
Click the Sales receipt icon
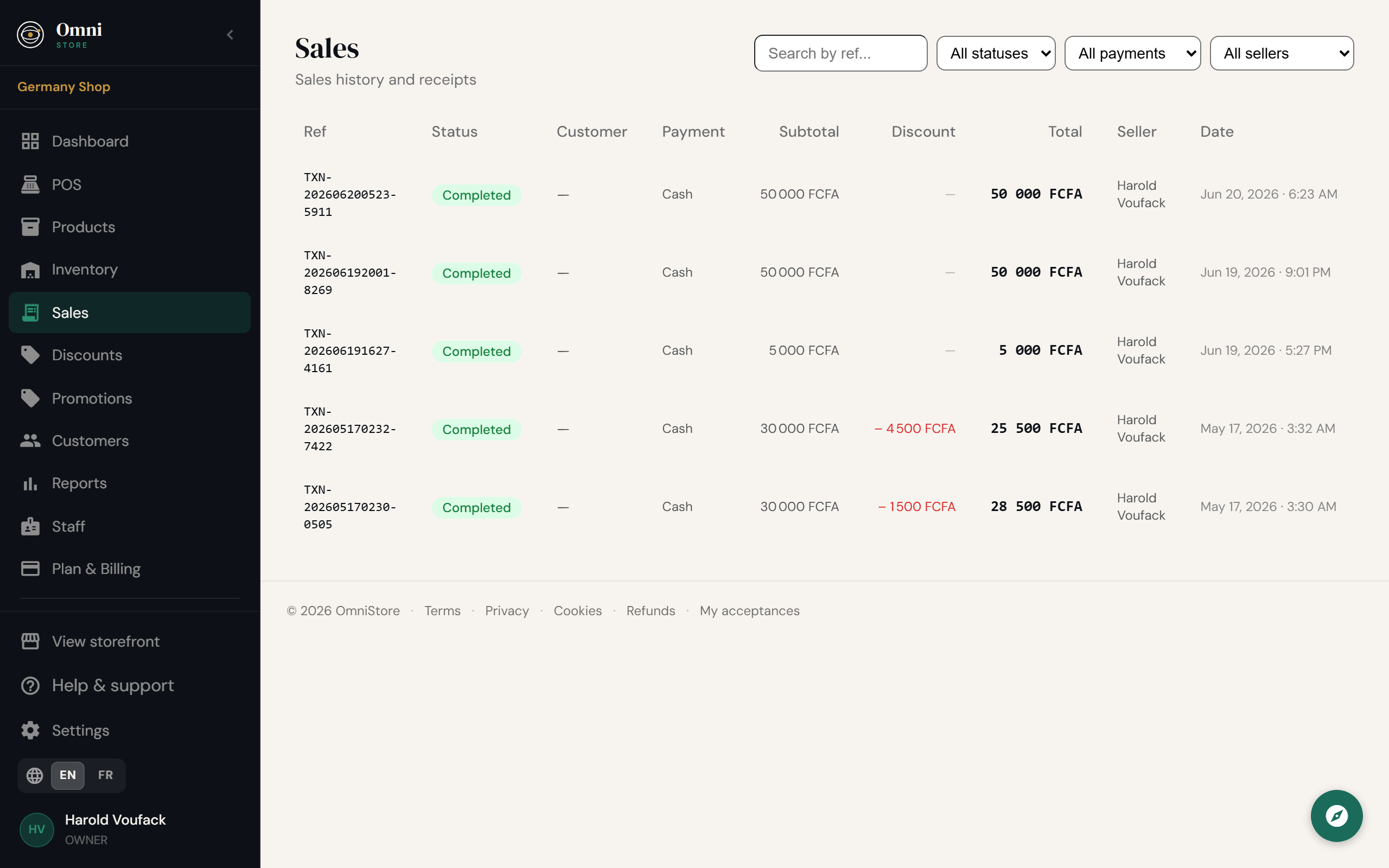pyautogui.click(x=30, y=312)
